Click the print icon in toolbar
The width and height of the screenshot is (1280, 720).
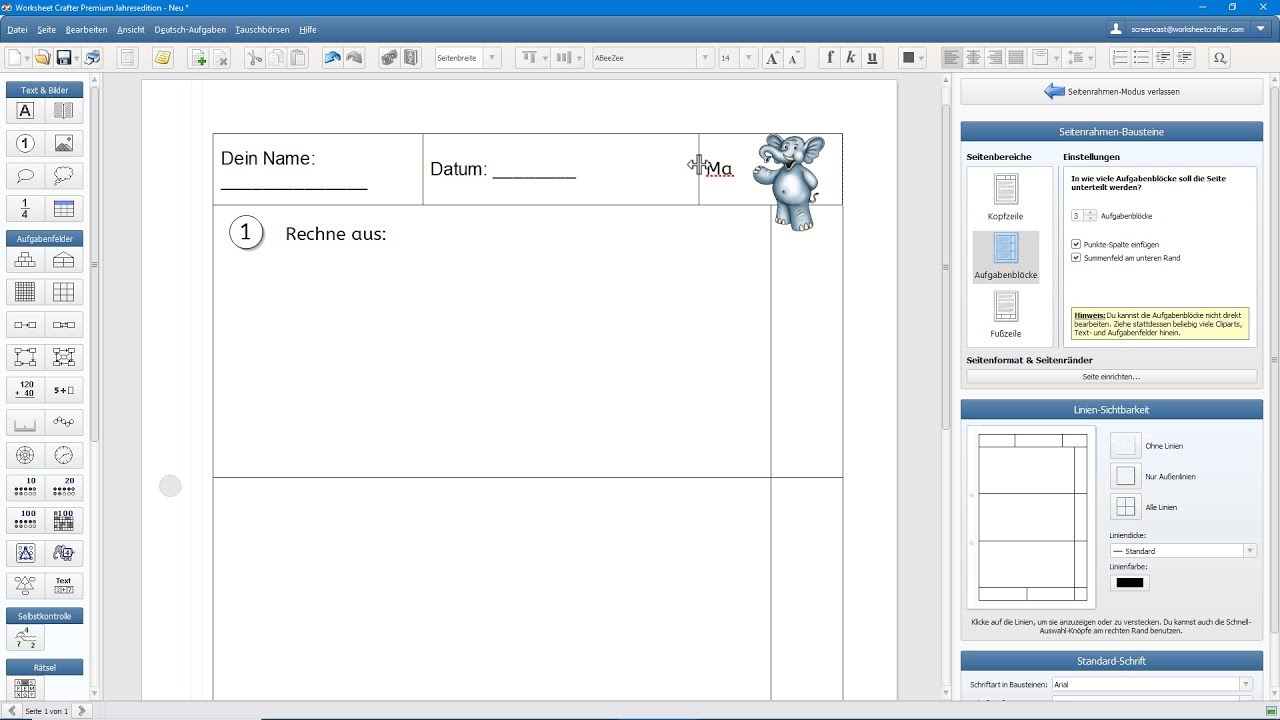(92, 58)
